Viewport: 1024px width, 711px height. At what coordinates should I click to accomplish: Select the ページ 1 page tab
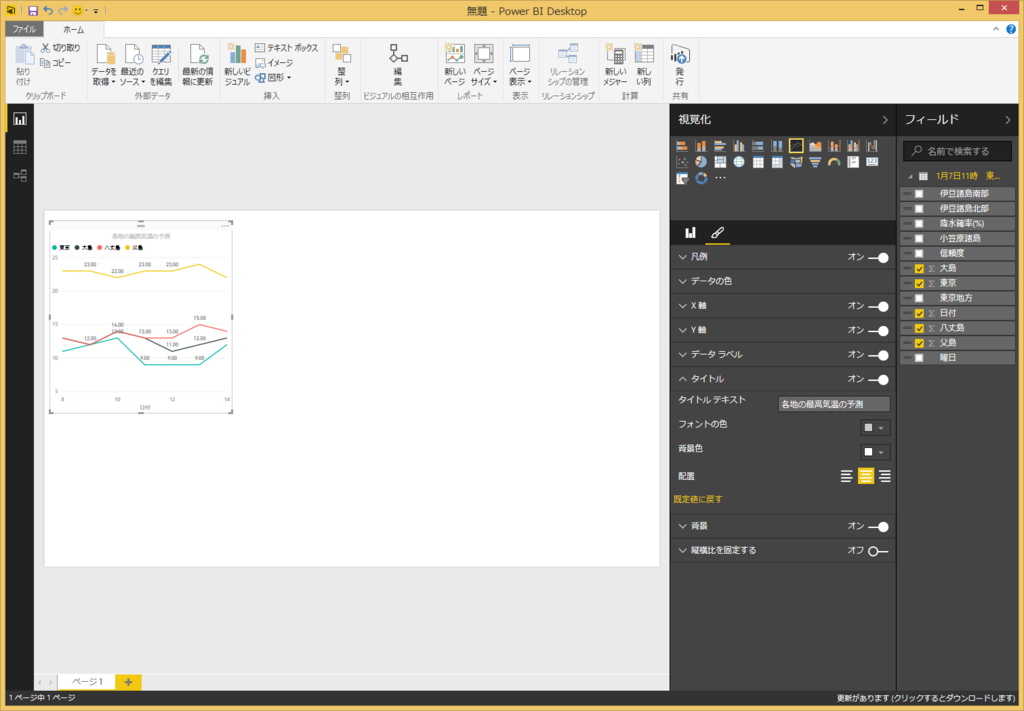click(x=87, y=682)
